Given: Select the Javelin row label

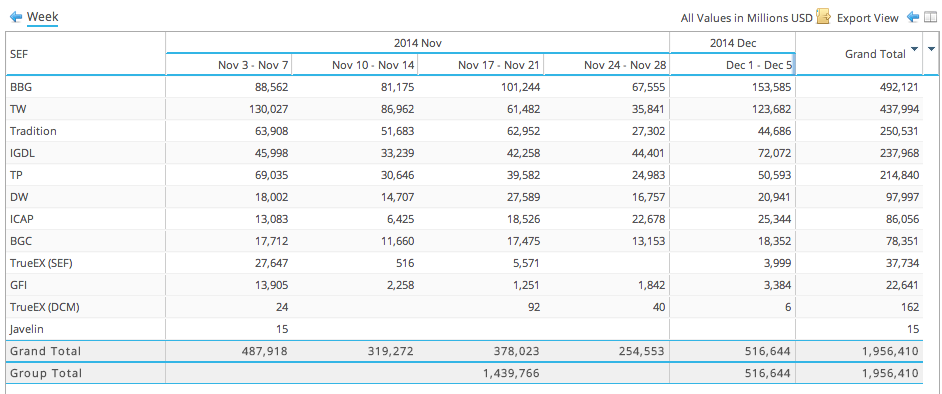Looking at the screenshot, I should [27, 329].
